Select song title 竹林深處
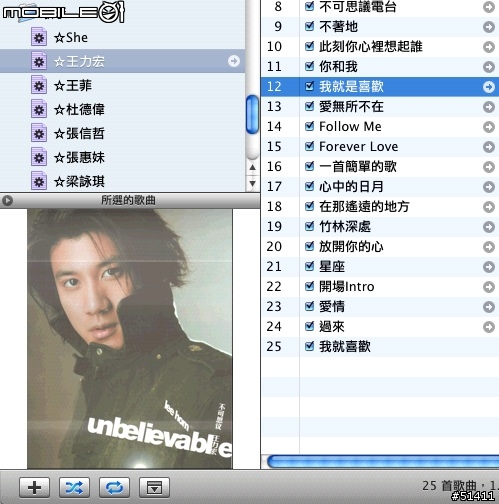This screenshot has height=504, width=499. (345, 226)
